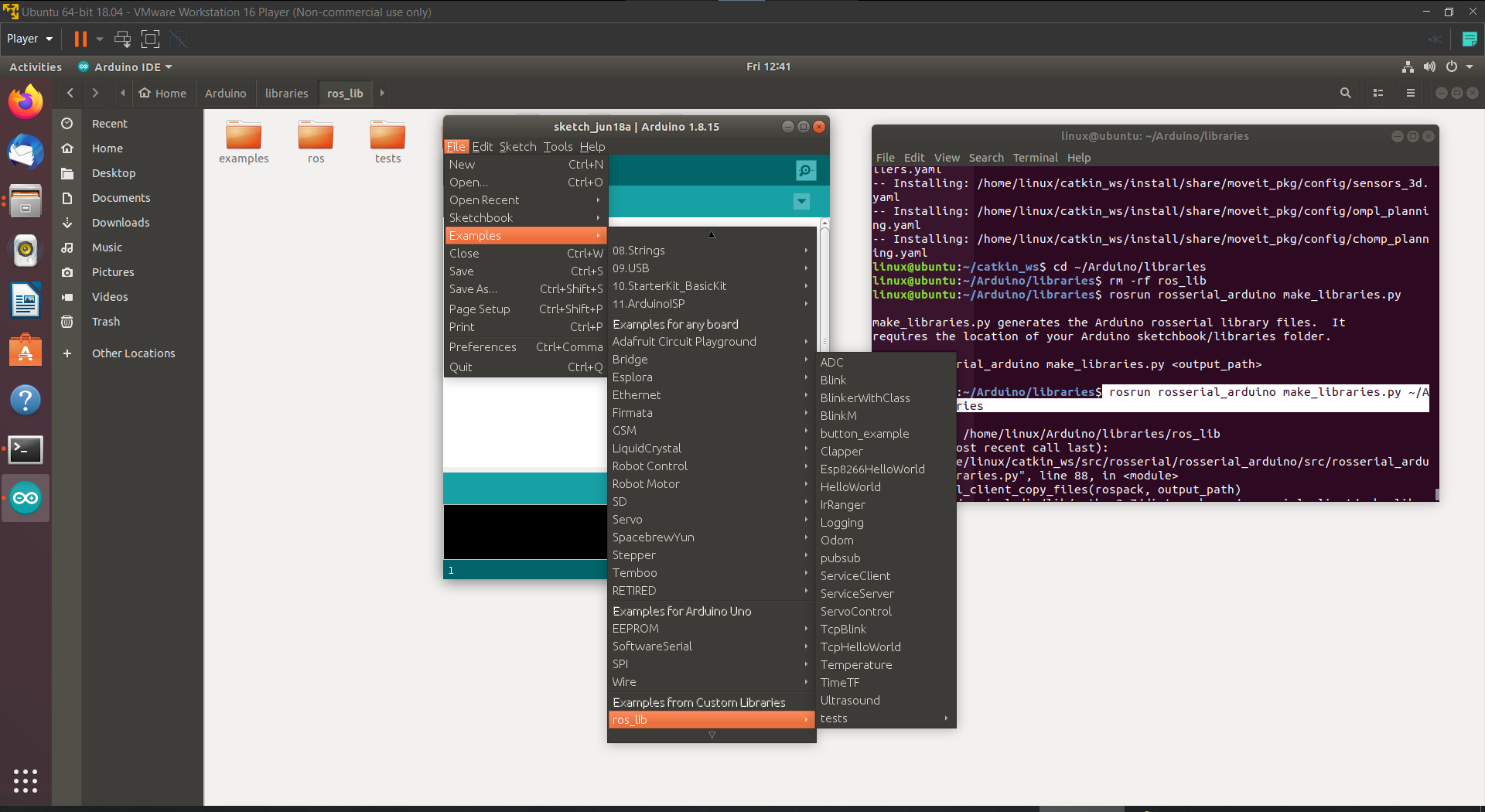Click "Other Locations" in the sidebar
Screen dimensions: 1485x812
[135, 353]
